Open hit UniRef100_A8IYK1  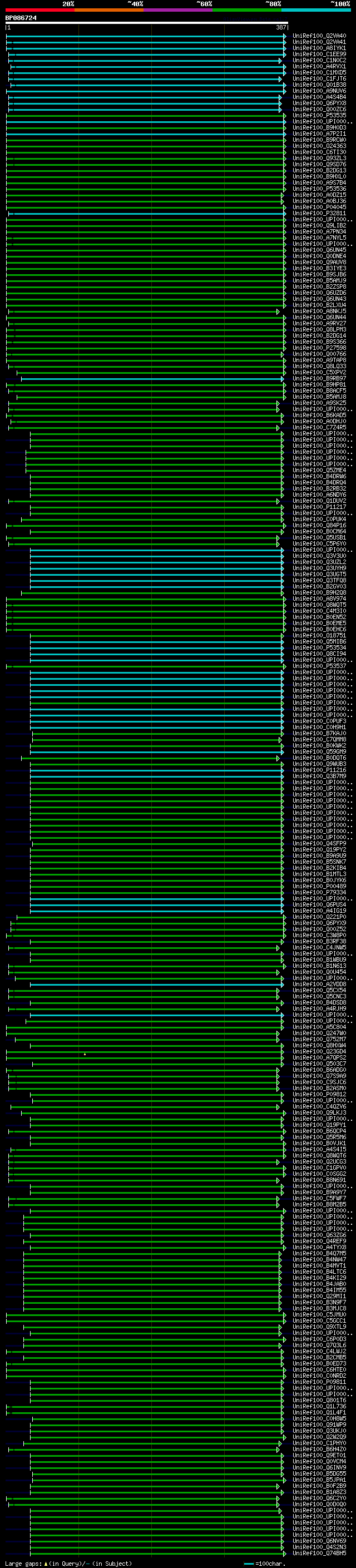319,48
